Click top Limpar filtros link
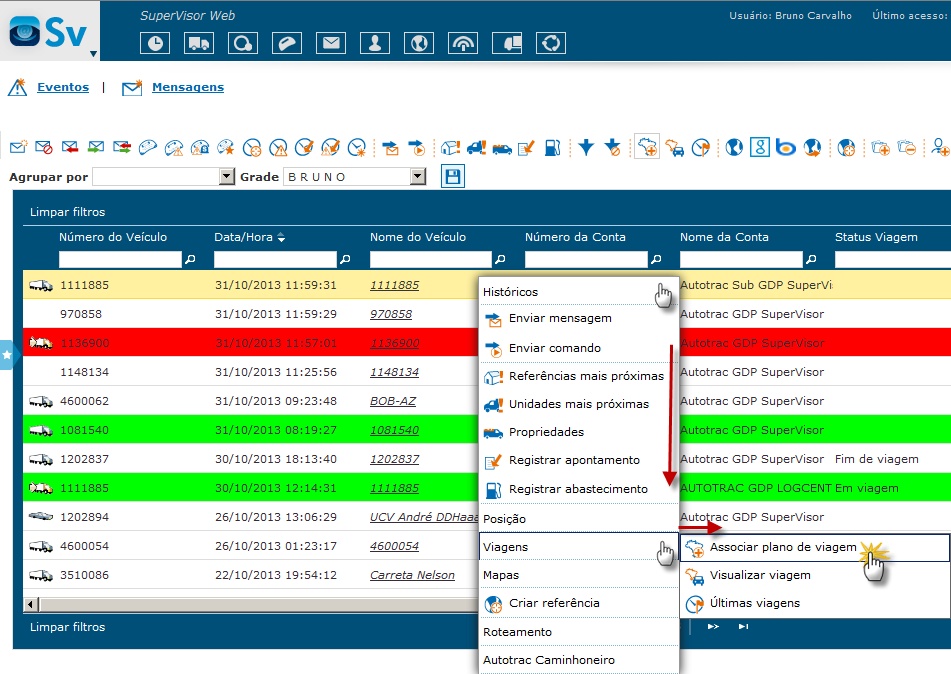 (x=67, y=212)
